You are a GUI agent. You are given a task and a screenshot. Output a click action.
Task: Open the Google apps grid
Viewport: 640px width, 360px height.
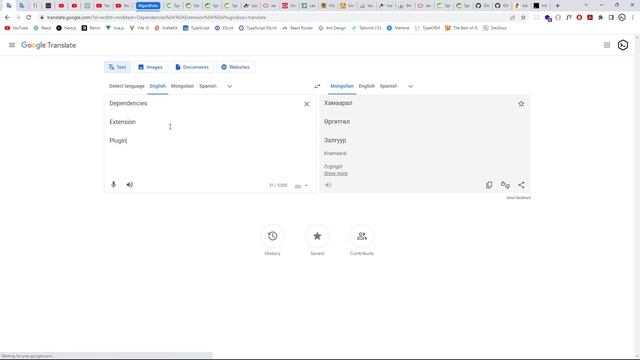pyautogui.click(x=607, y=45)
